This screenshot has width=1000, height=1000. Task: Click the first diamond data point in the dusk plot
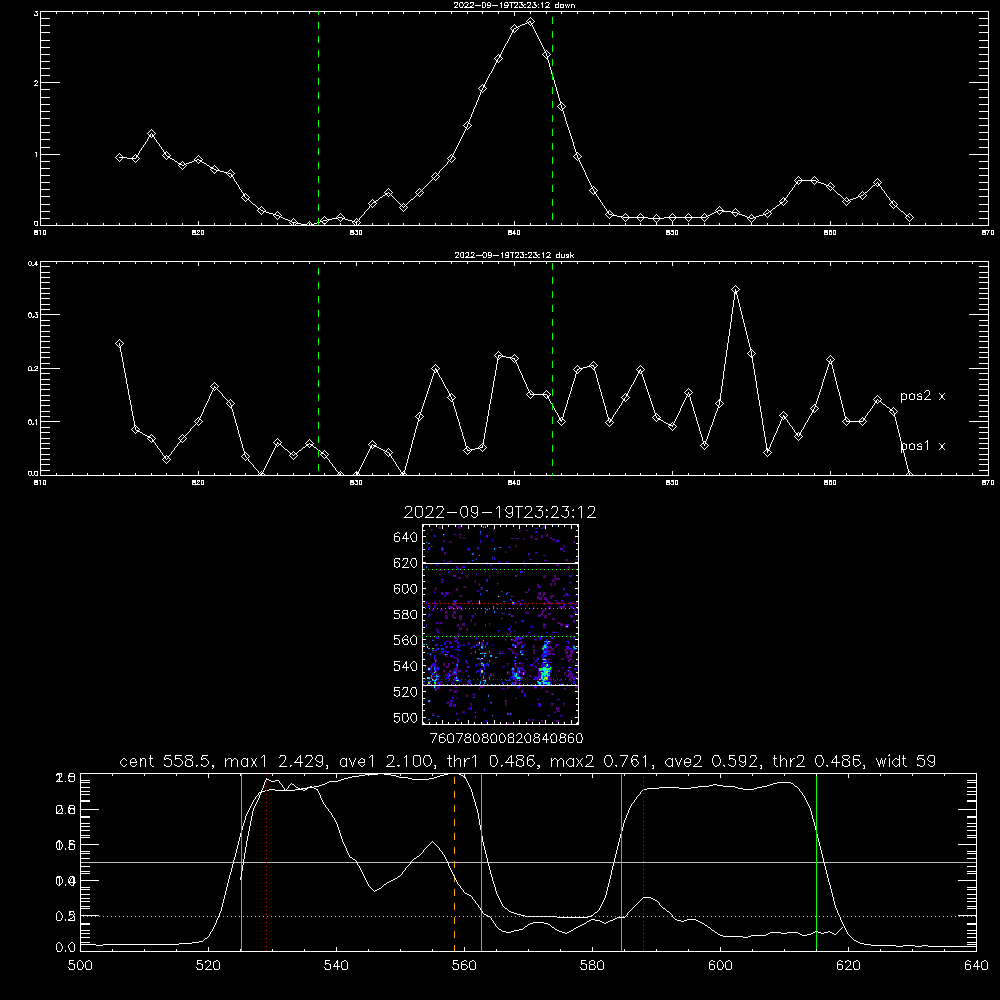coord(119,344)
